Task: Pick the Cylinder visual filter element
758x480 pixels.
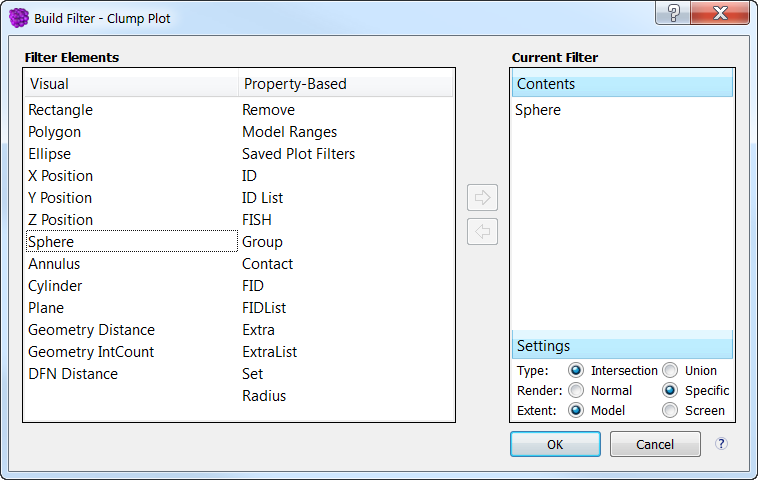Action: click(55, 286)
